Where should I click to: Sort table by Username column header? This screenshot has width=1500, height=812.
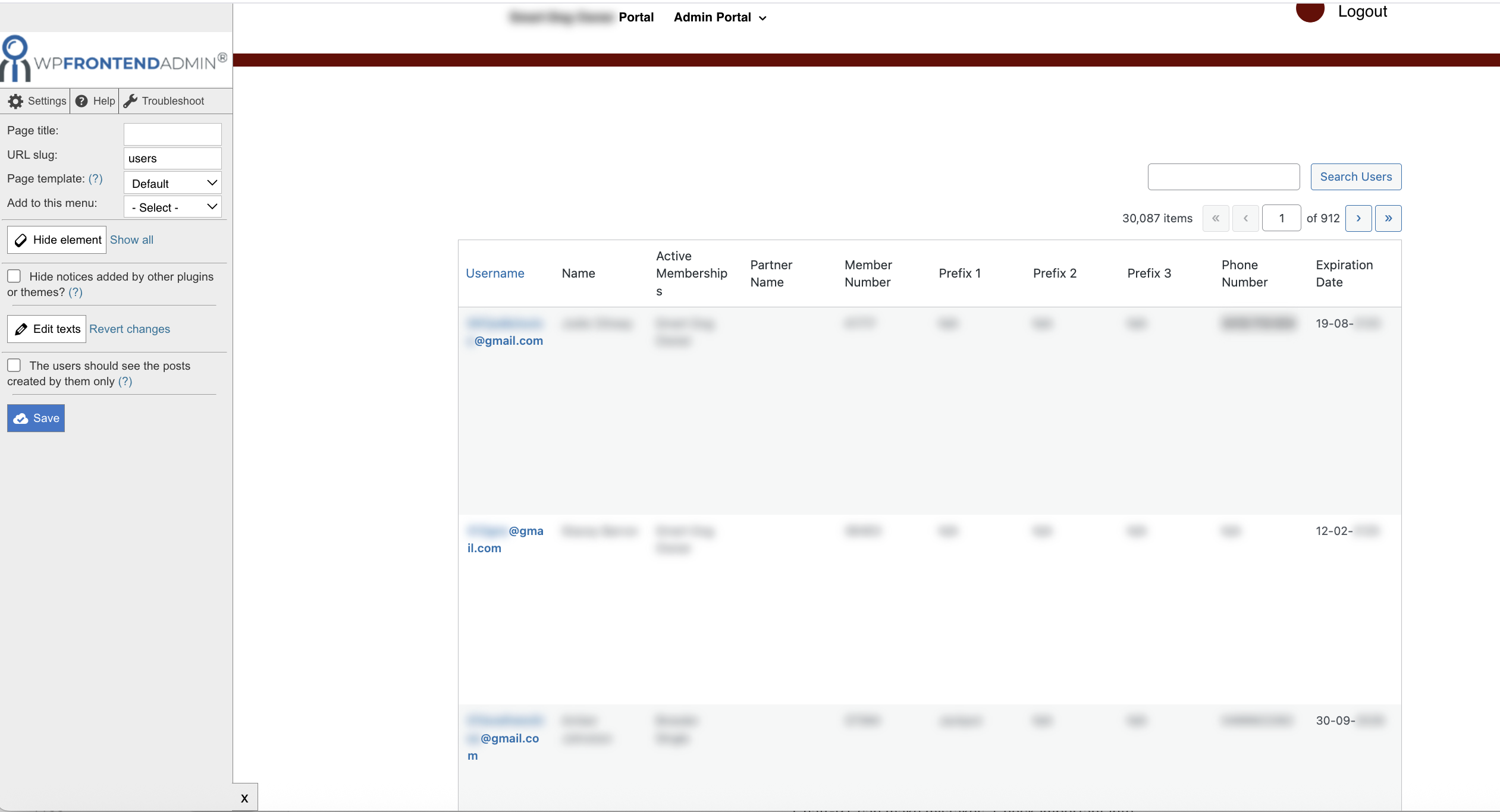coord(495,273)
